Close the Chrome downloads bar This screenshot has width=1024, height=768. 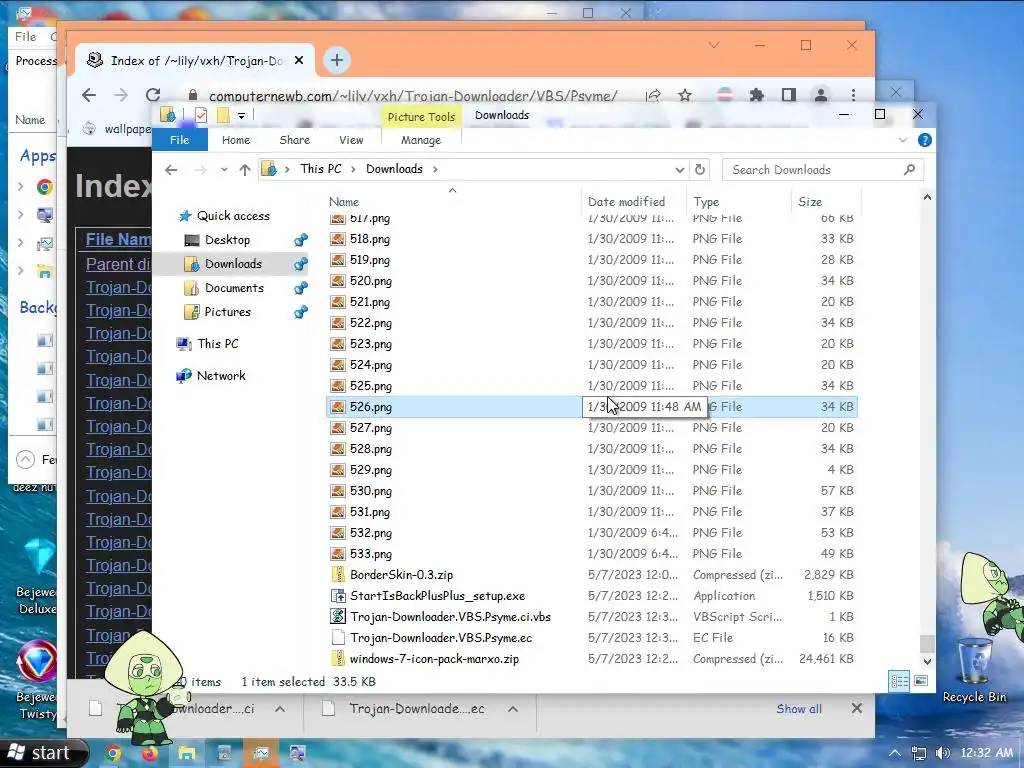(857, 709)
